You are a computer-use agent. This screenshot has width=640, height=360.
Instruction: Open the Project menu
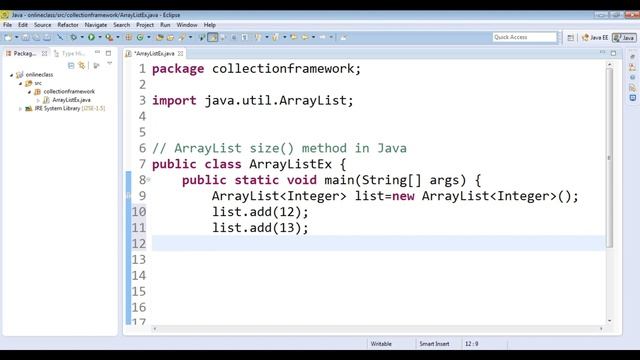click(145, 25)
